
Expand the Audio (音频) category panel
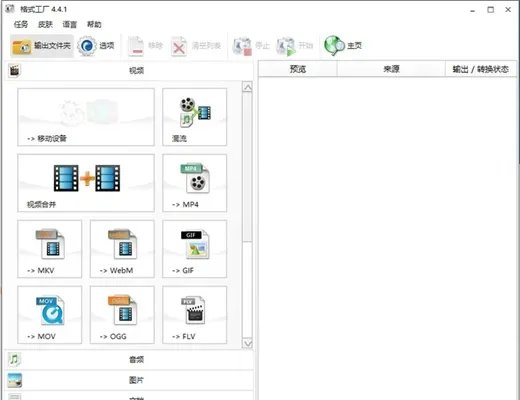(129, 359)
